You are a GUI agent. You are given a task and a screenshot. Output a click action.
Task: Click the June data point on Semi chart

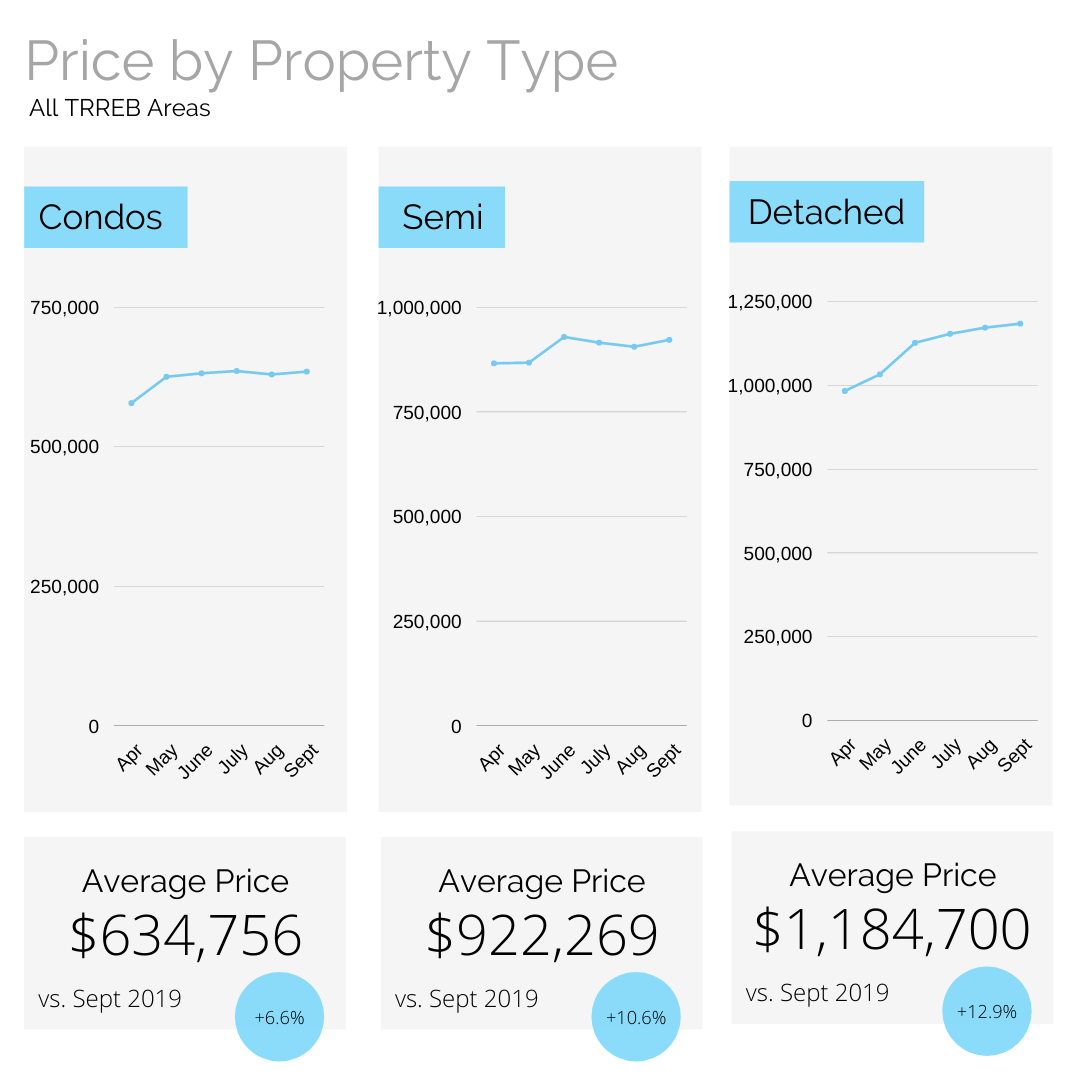point(564,337)
